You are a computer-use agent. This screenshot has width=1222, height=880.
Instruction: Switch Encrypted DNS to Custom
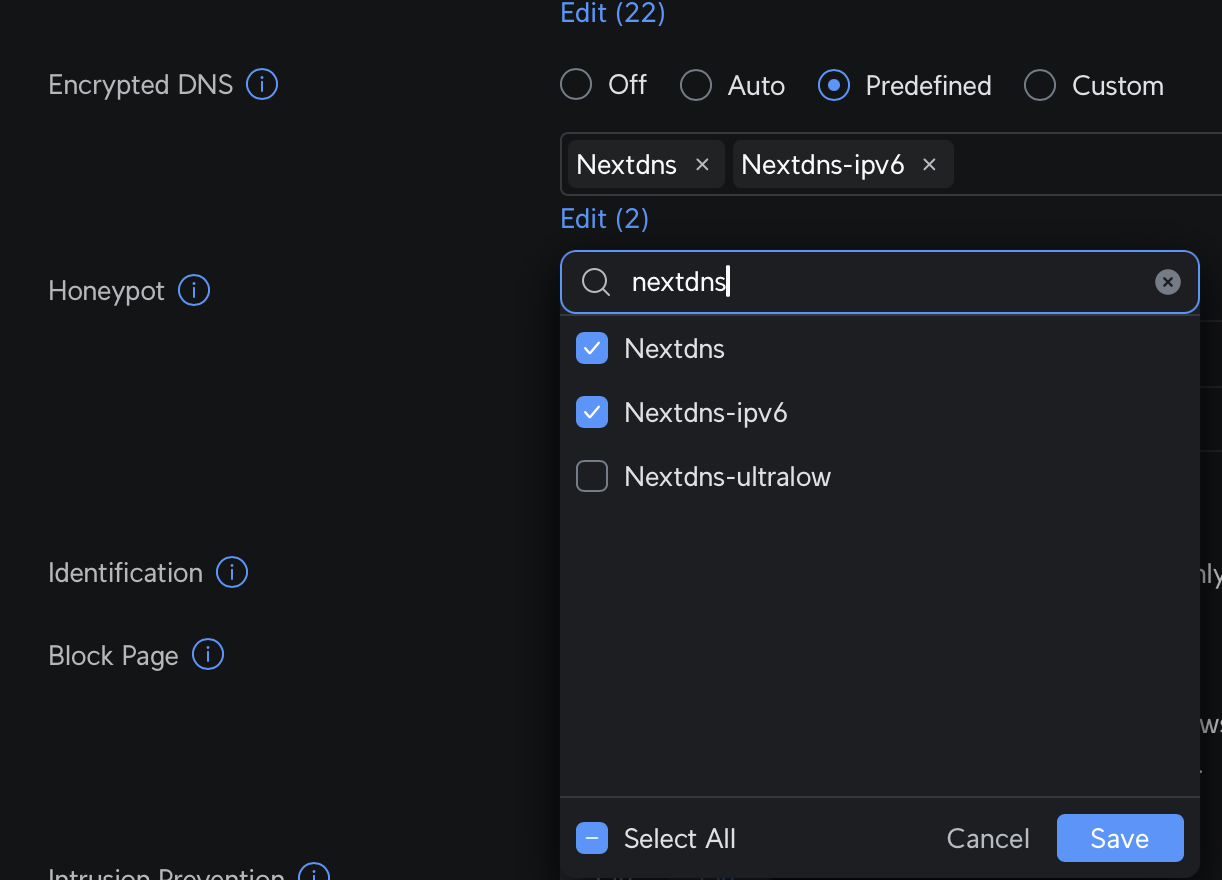[x=1040, y=86]
